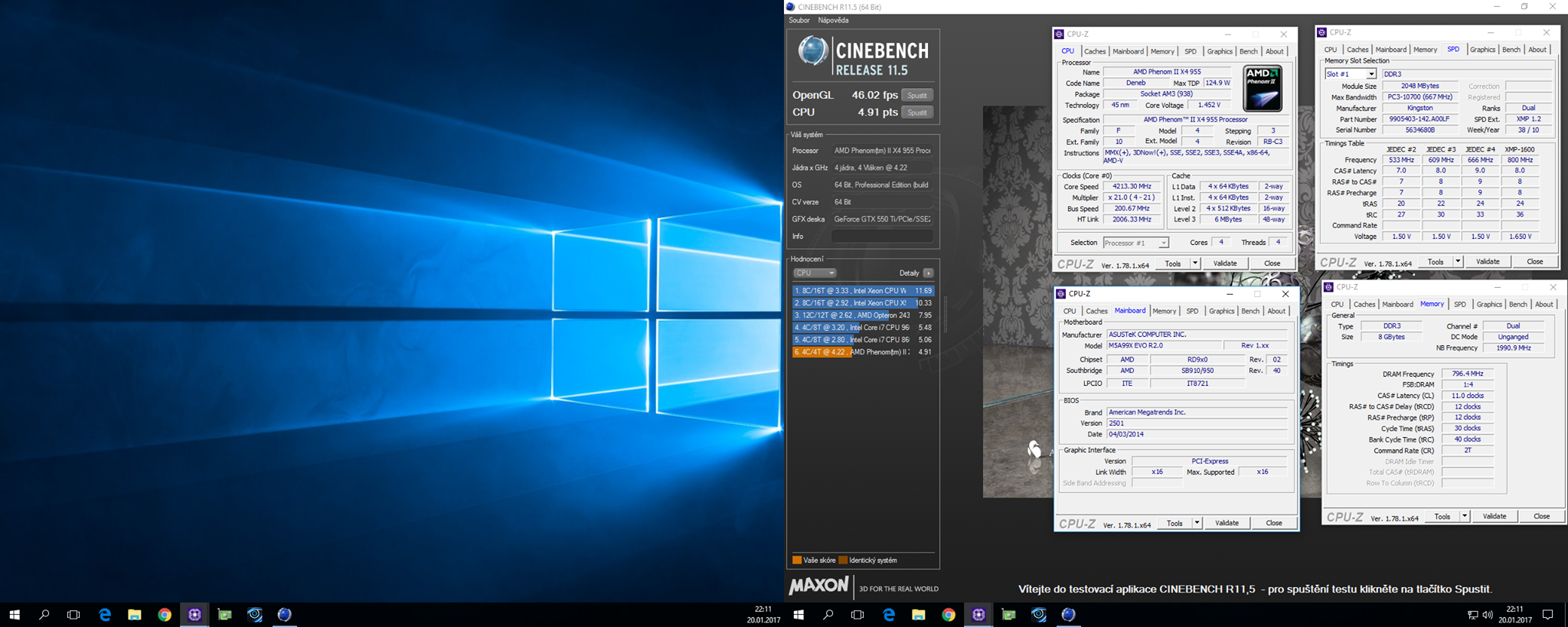Click CPU-Z title icon in CPU window
This screenshot has width=1568, height=627.
[1059, 34]
